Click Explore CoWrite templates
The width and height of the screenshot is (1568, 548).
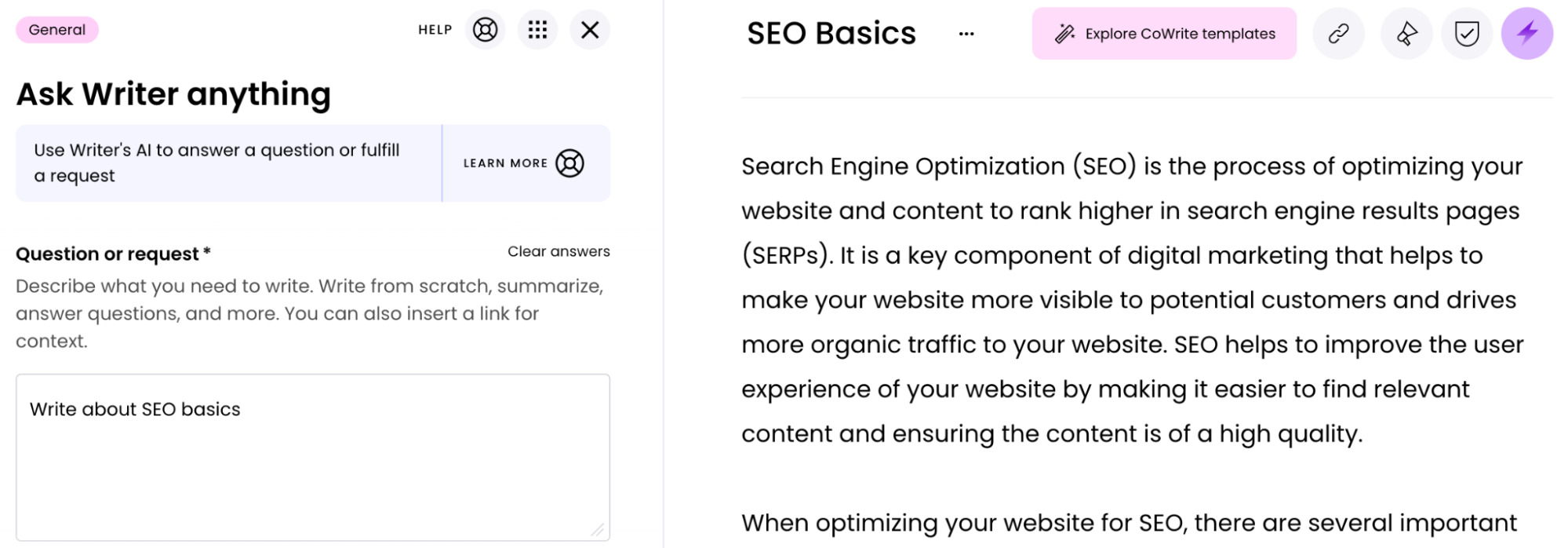pyautogui.click(x=1163, y=33)
